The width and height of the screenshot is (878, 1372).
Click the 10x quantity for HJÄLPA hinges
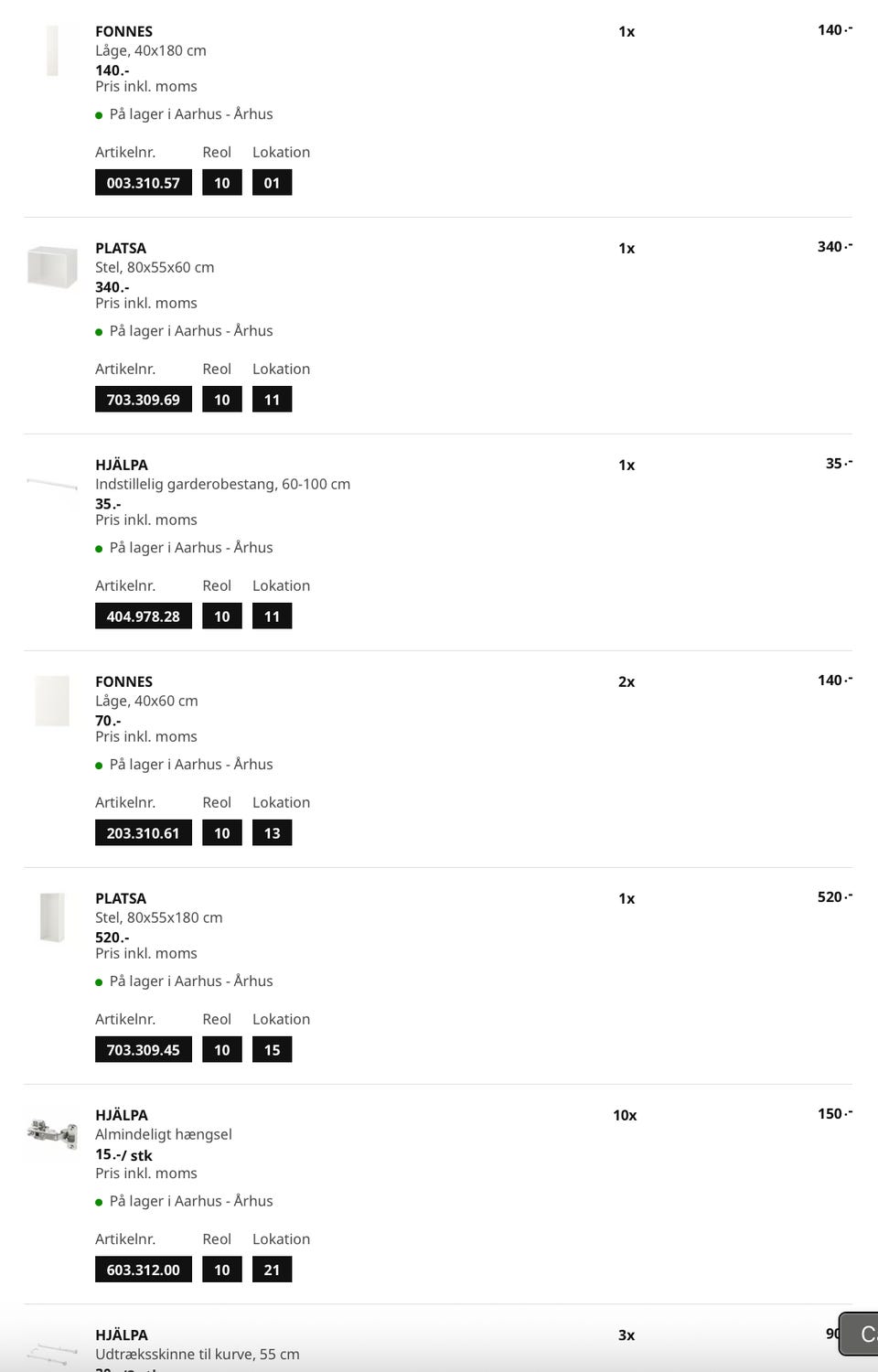click(625, 1115)
